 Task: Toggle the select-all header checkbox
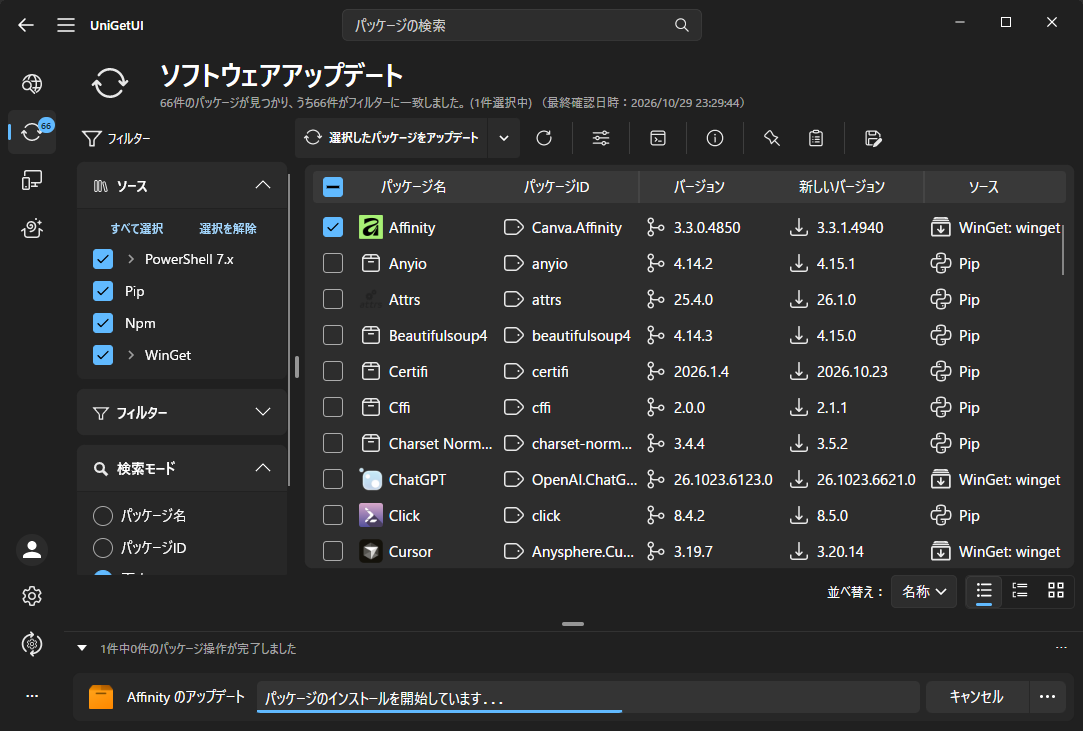333,187
